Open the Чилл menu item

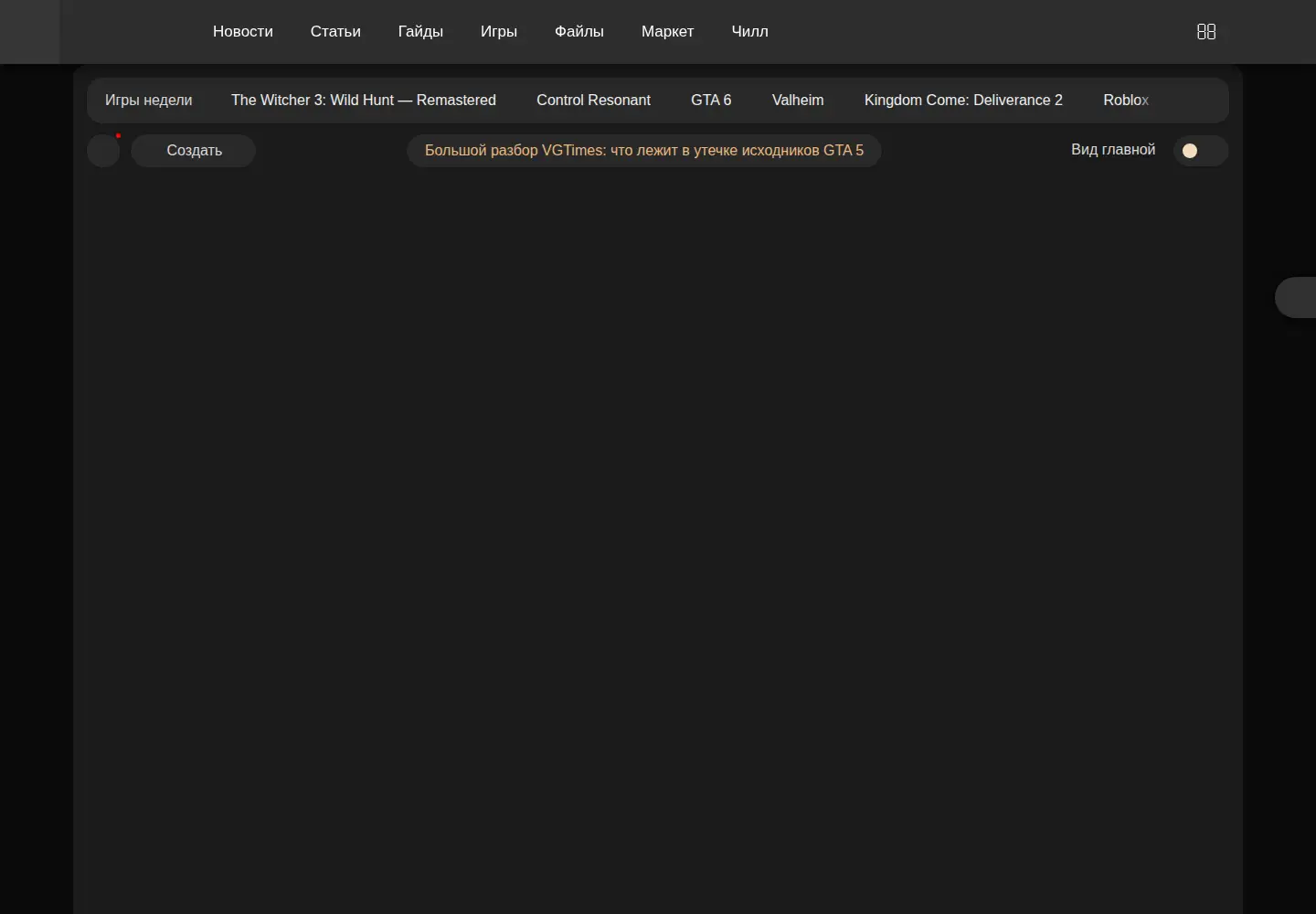click(x=749, y=32)
